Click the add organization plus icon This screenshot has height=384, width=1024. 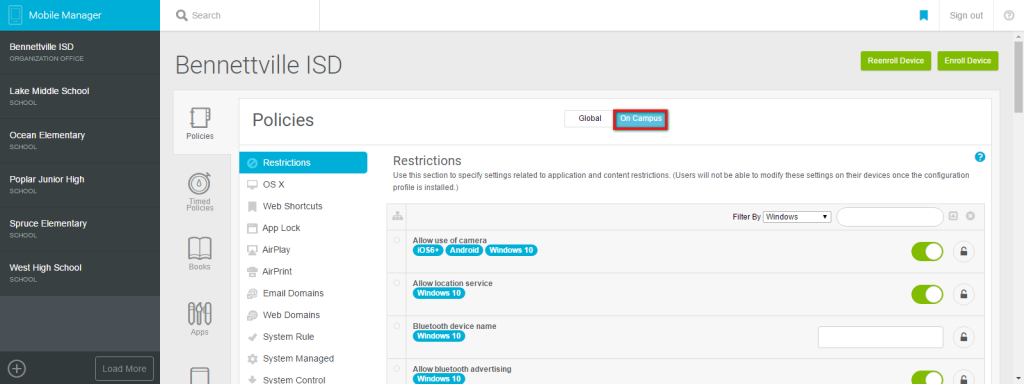coord(18,368)
